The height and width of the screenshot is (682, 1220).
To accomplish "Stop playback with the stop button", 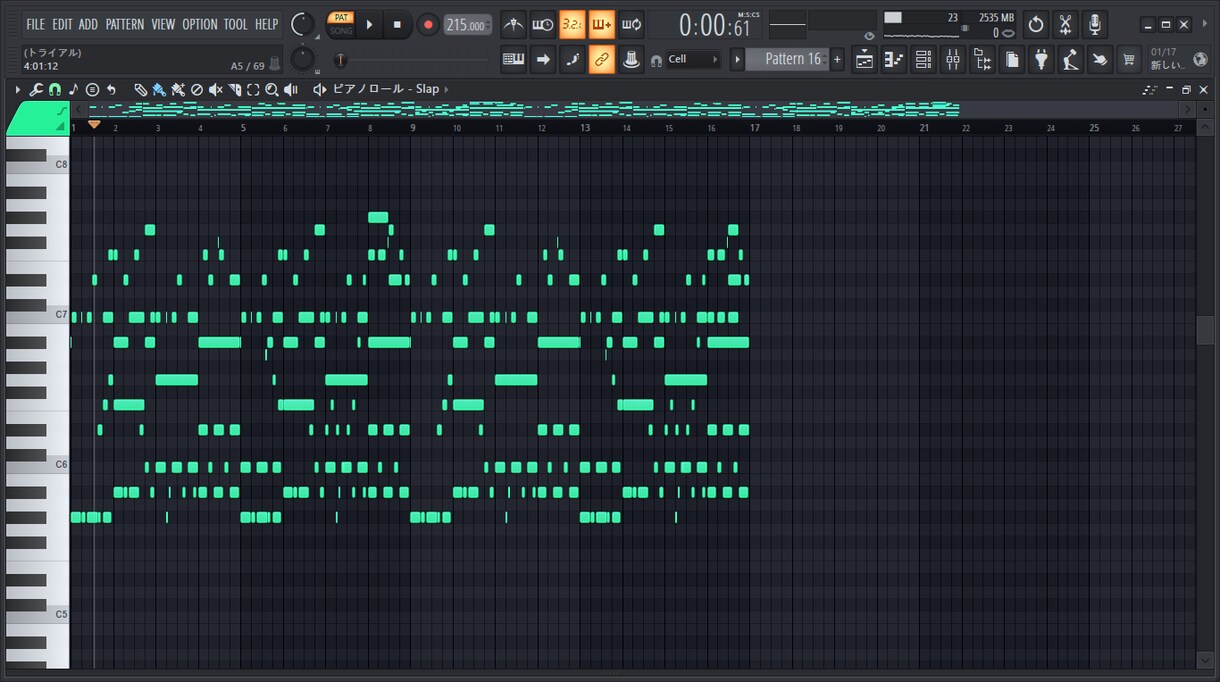I will 397,24.
